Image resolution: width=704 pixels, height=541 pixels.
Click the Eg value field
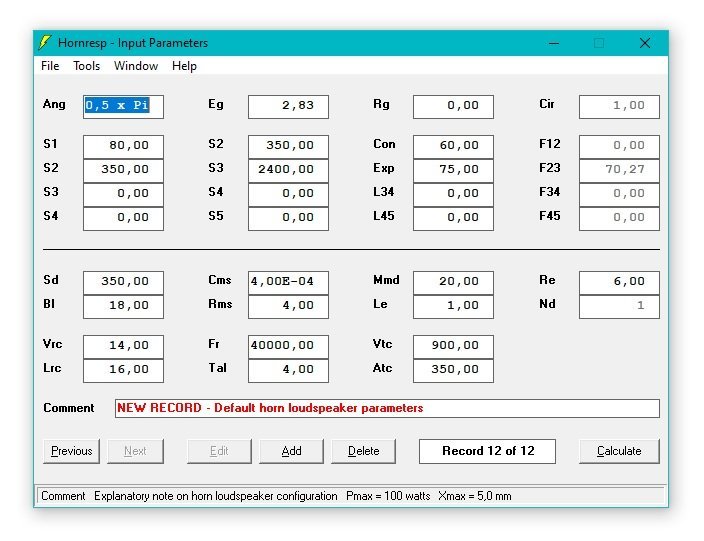pos(288,106)
